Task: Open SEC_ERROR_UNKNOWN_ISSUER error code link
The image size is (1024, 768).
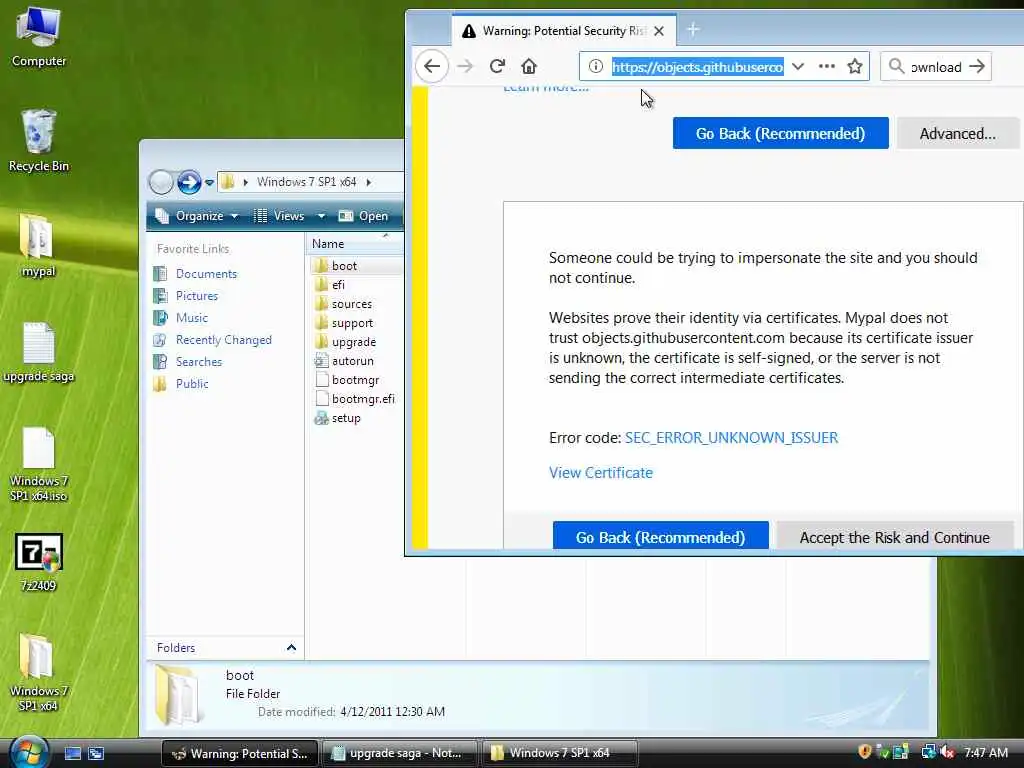Action: 731,438
